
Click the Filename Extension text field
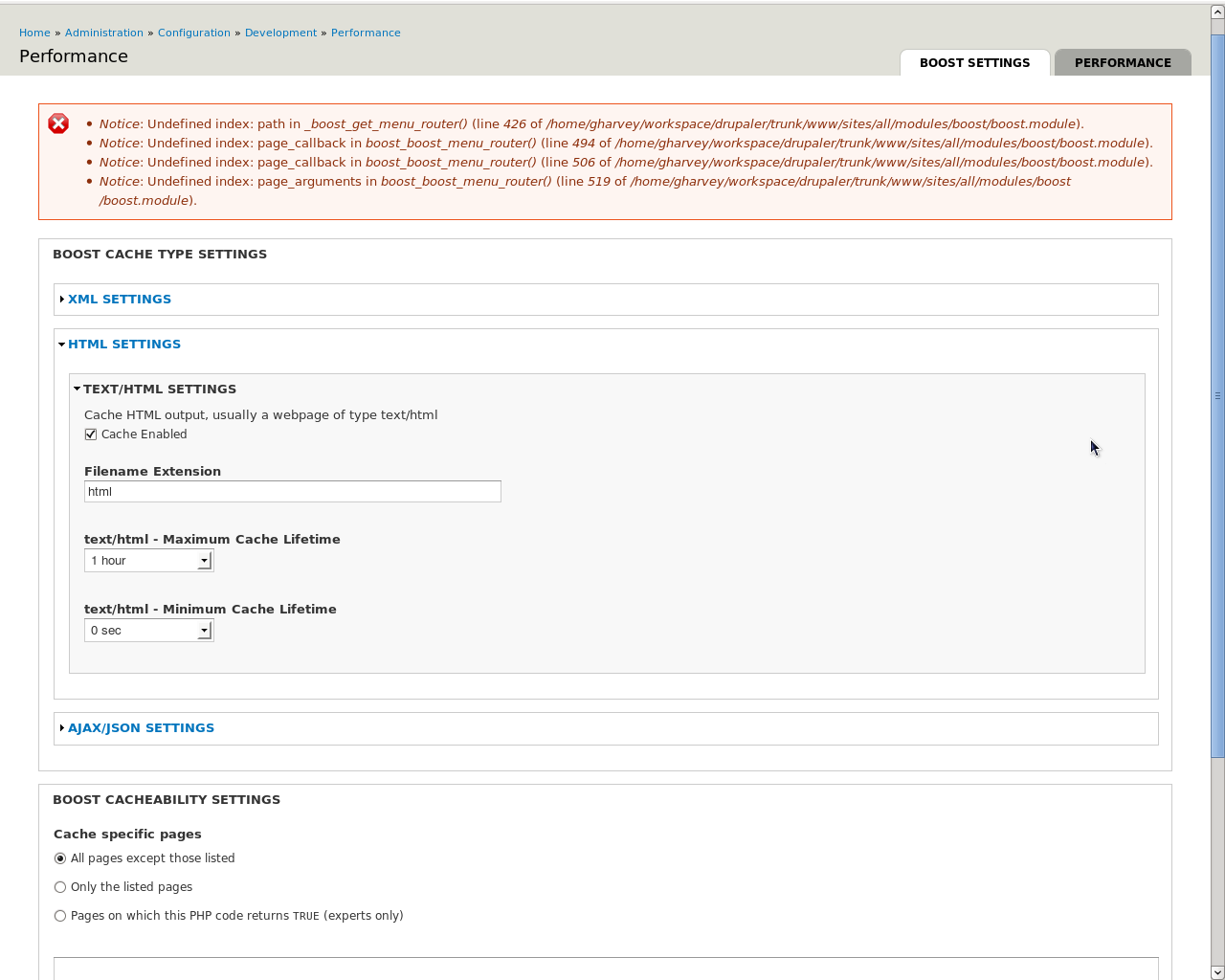tap(292, 492)
